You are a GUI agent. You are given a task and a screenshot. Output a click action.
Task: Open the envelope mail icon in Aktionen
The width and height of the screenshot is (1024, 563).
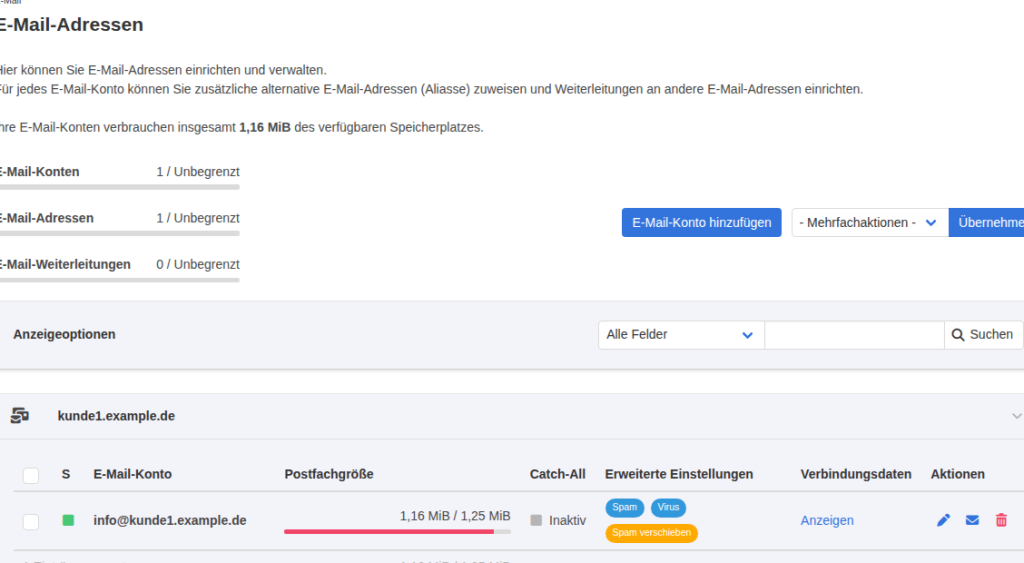tap(972, 521)
